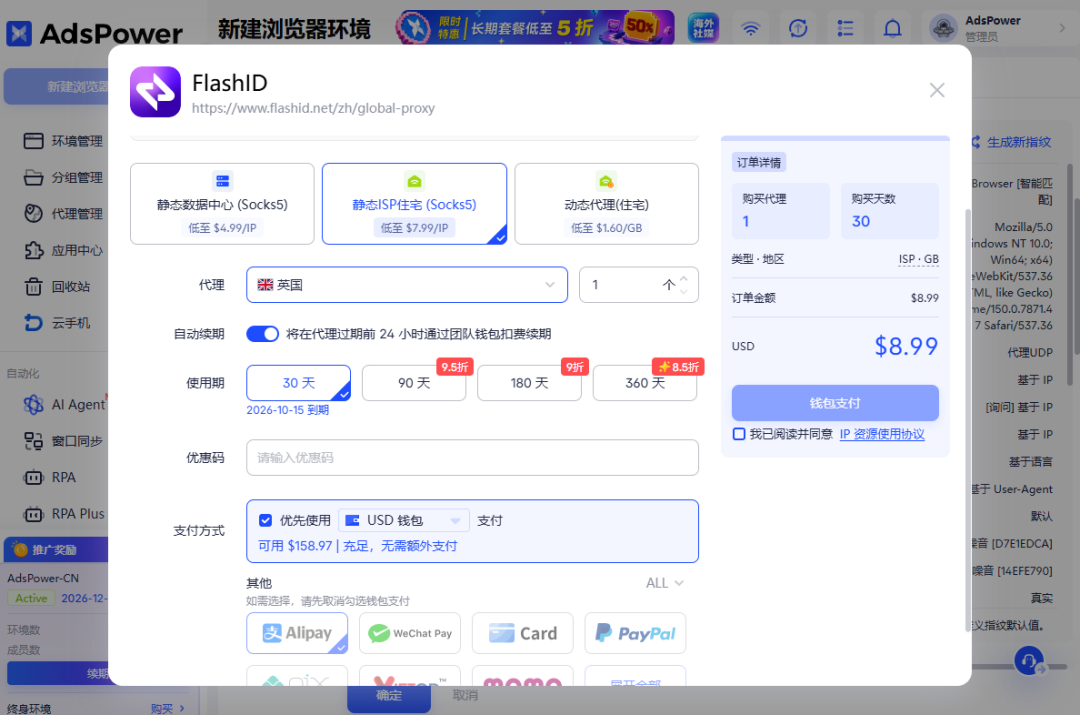The image size is (1080, 715).
Task: Click the UK flag icon in dropdown
Action: point(265,284)
